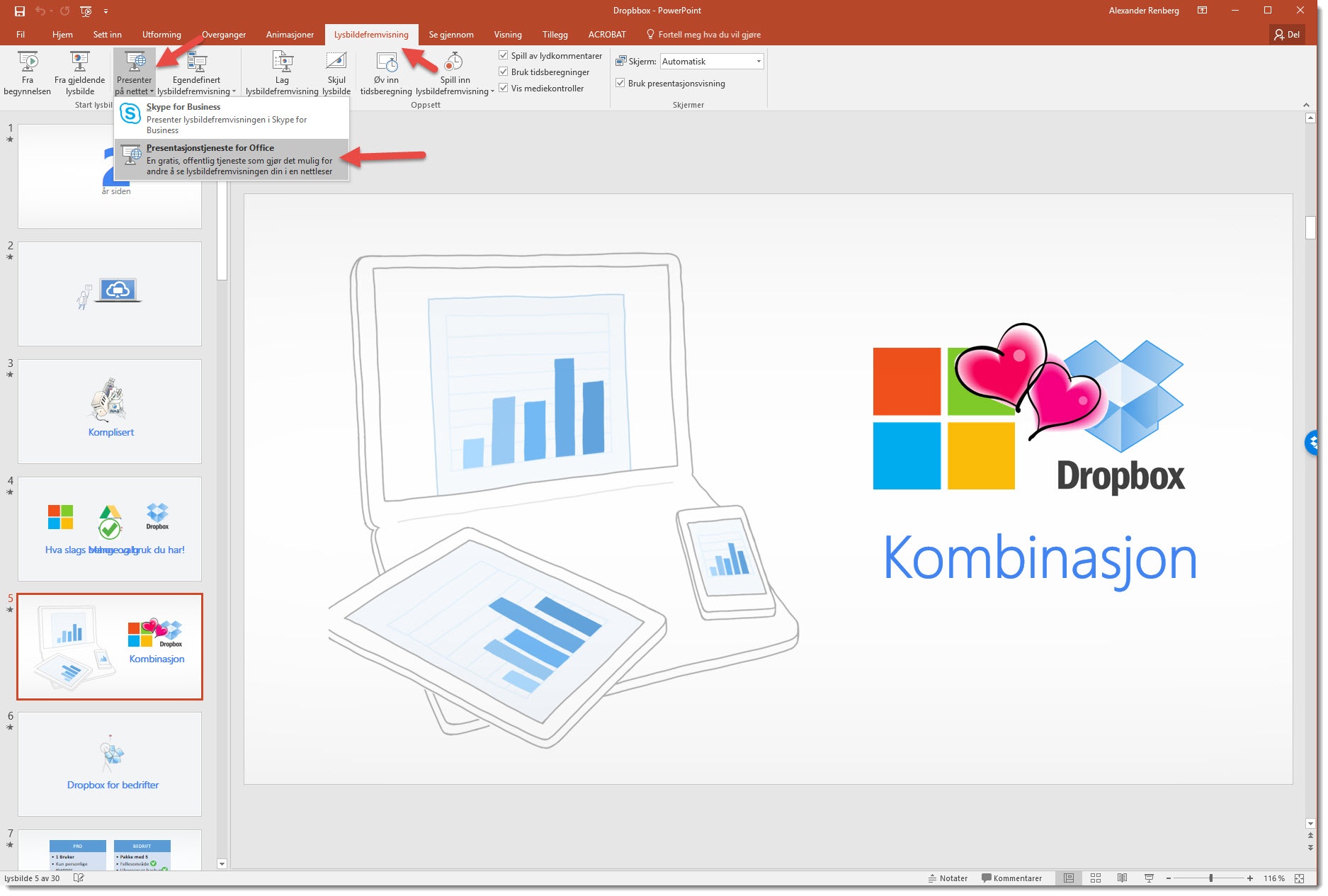Click Øv inn tidsberegning icon
Image resolution: width=1328 pixels, height=896 pixels.
[x=386, y=74]
